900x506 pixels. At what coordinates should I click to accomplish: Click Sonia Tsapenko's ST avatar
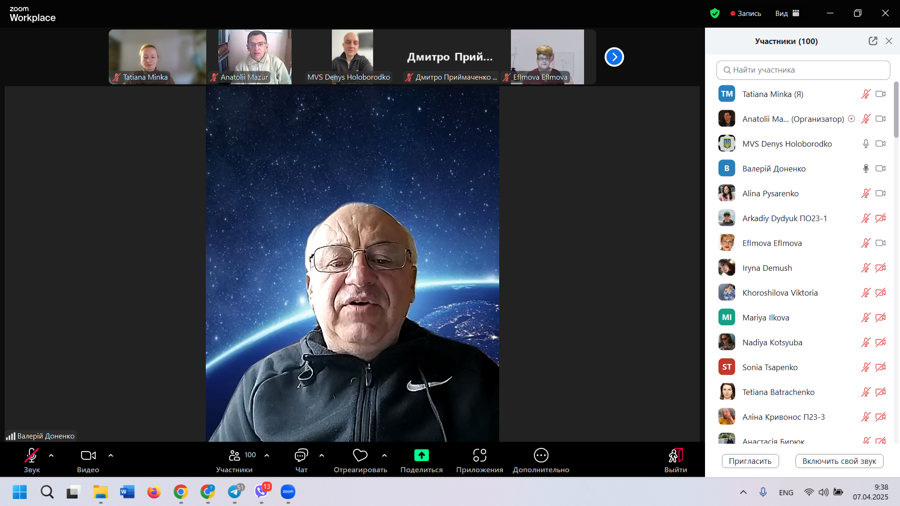coord(727,367)
